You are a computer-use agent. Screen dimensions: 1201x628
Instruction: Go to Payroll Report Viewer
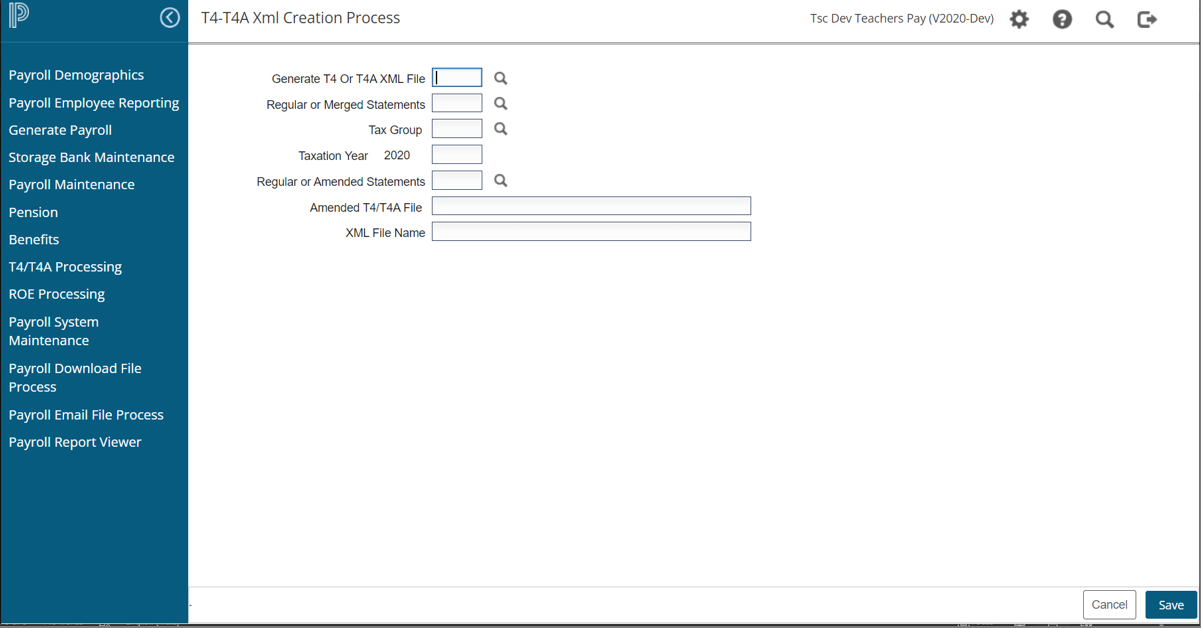click(75, 442)
